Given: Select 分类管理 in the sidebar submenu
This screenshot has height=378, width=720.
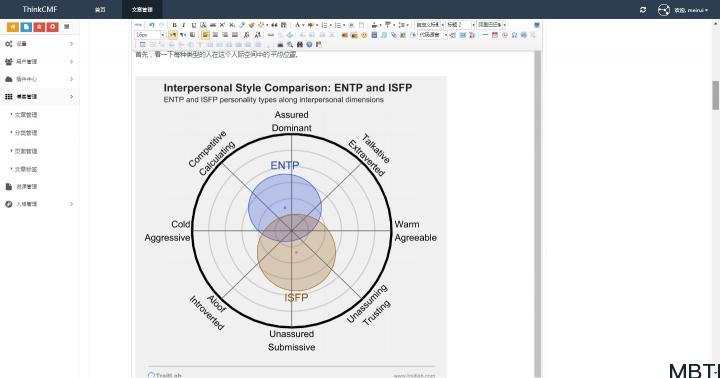Looking at the screenshot, I should [x=26, y=133].
